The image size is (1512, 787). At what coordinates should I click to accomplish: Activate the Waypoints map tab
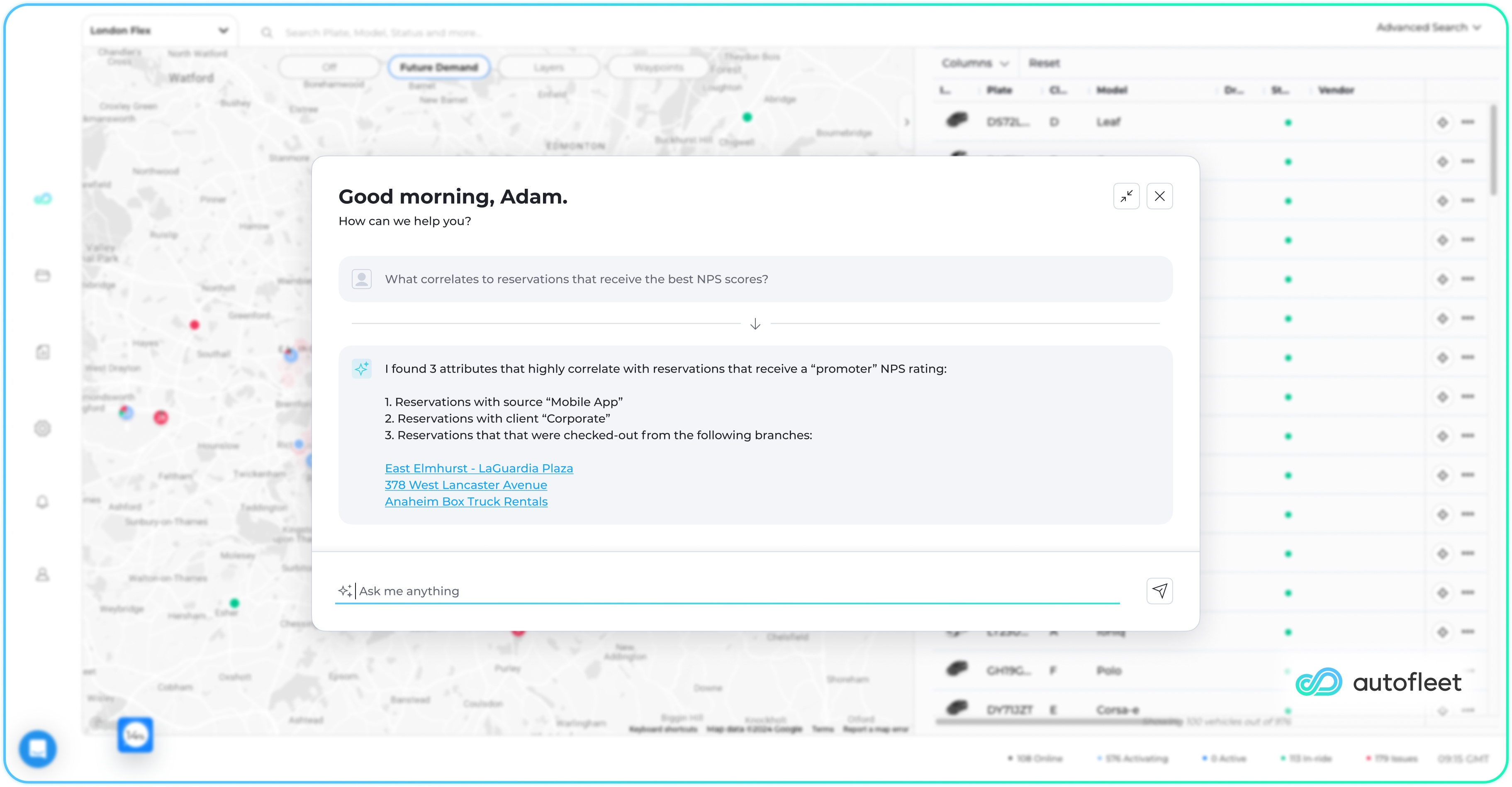click(657, 66)
